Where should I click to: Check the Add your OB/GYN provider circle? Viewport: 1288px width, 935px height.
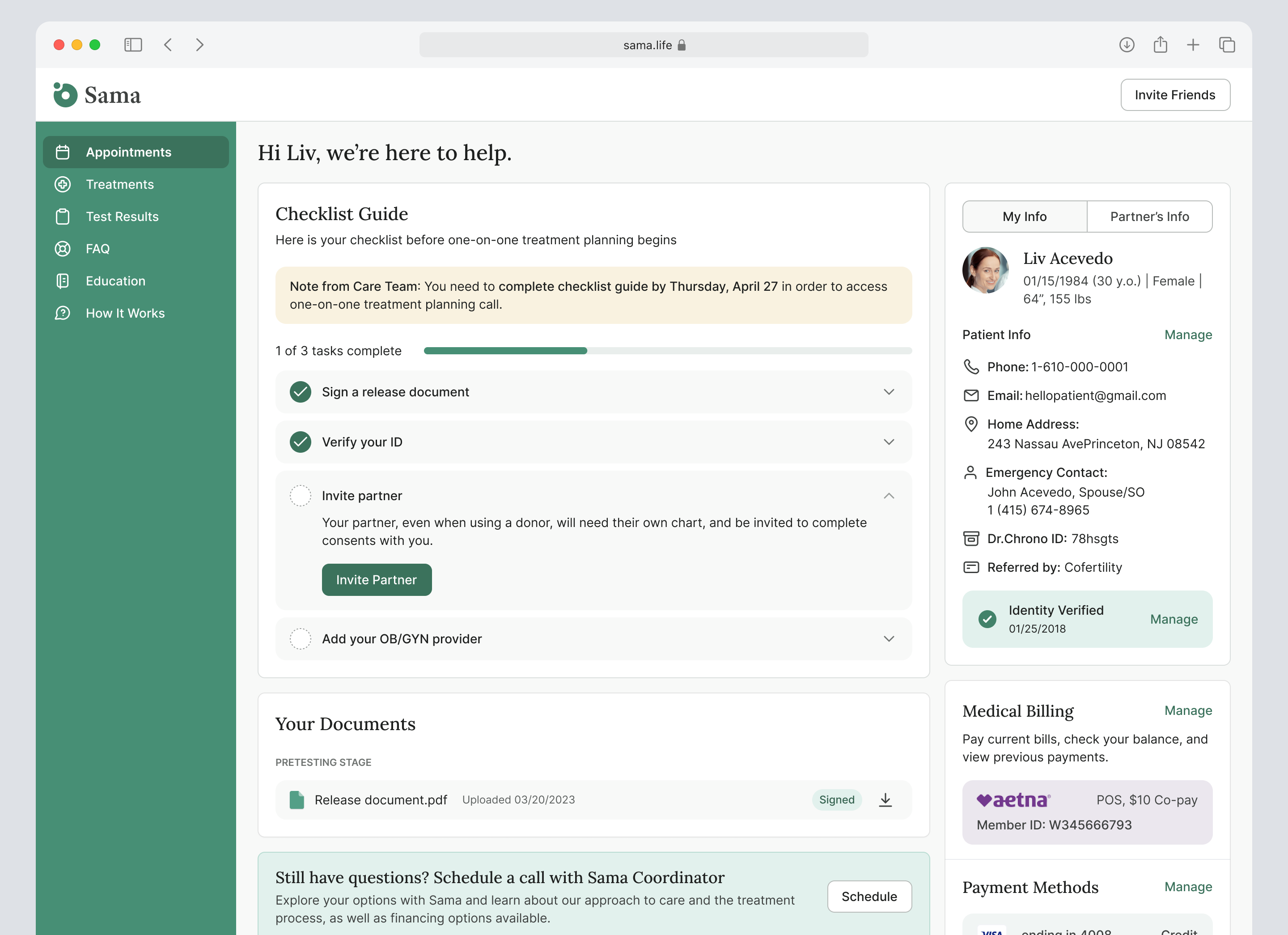301,639
